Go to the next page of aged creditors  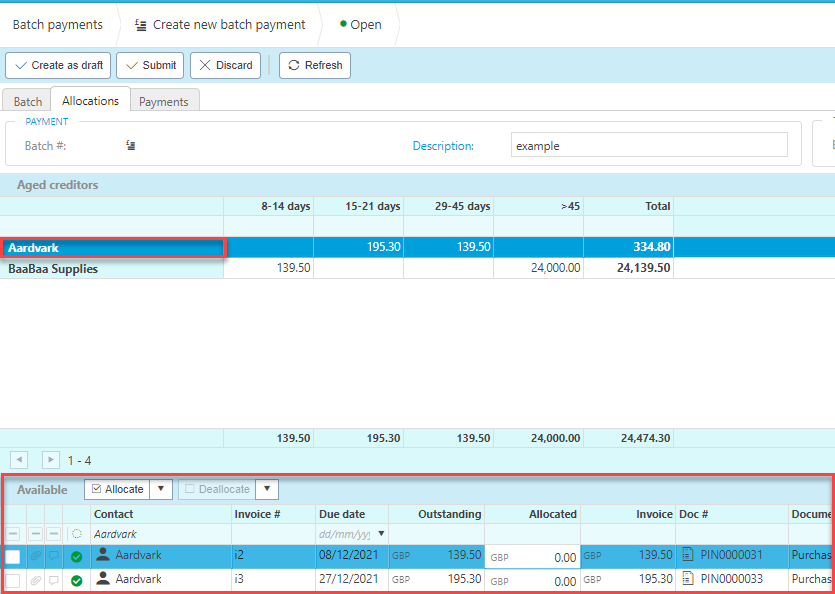pyautogui.click(x=51, y=460)
